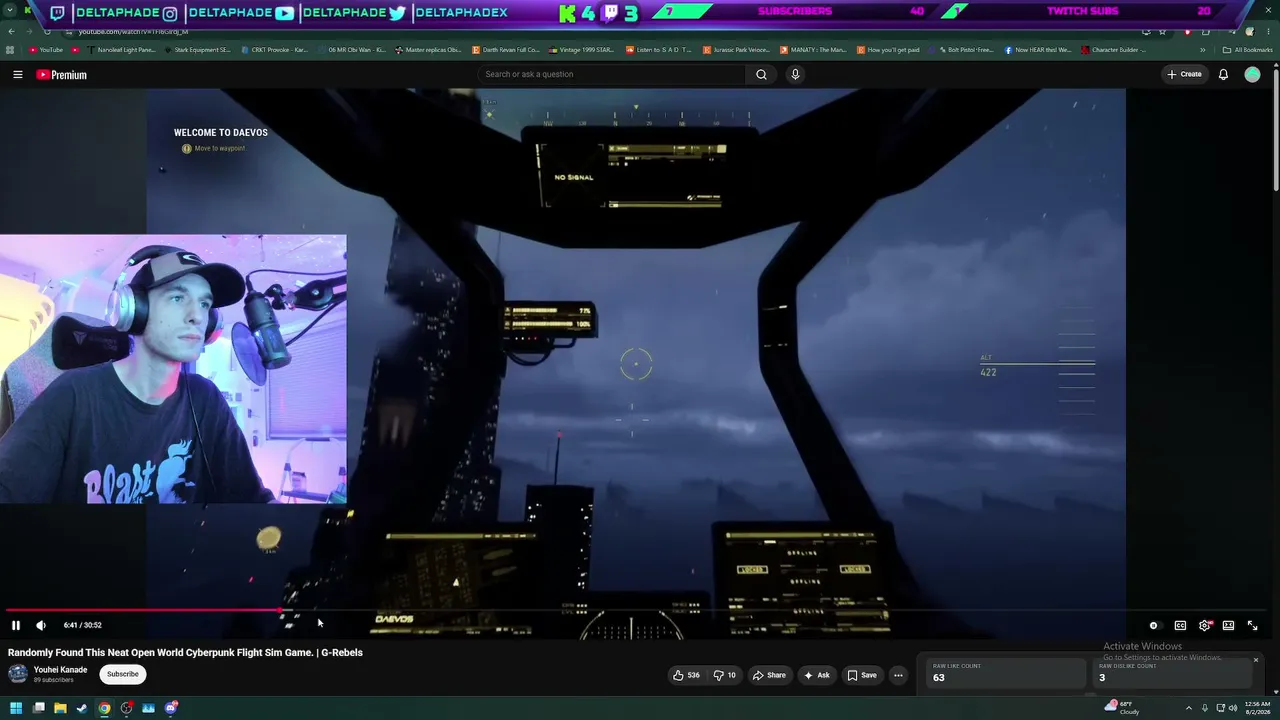Open the player settings gear

[1204, 625]
